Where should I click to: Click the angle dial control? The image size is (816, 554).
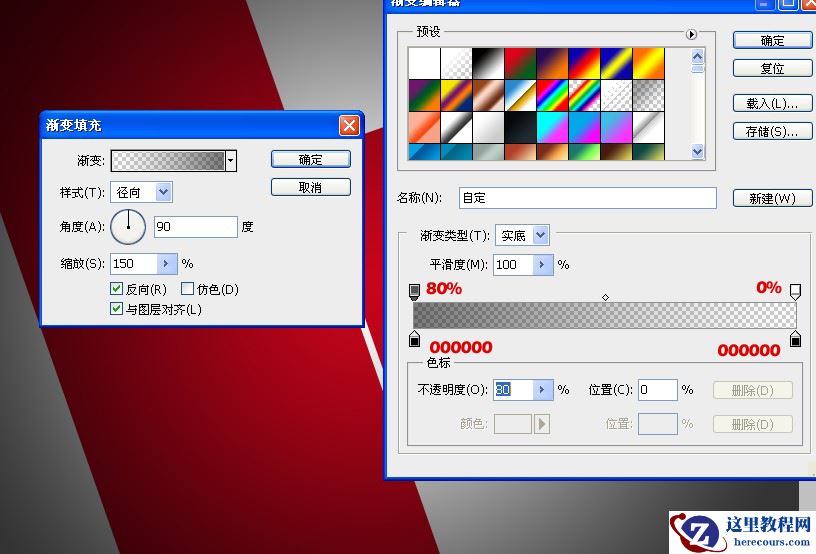(128, 227)
